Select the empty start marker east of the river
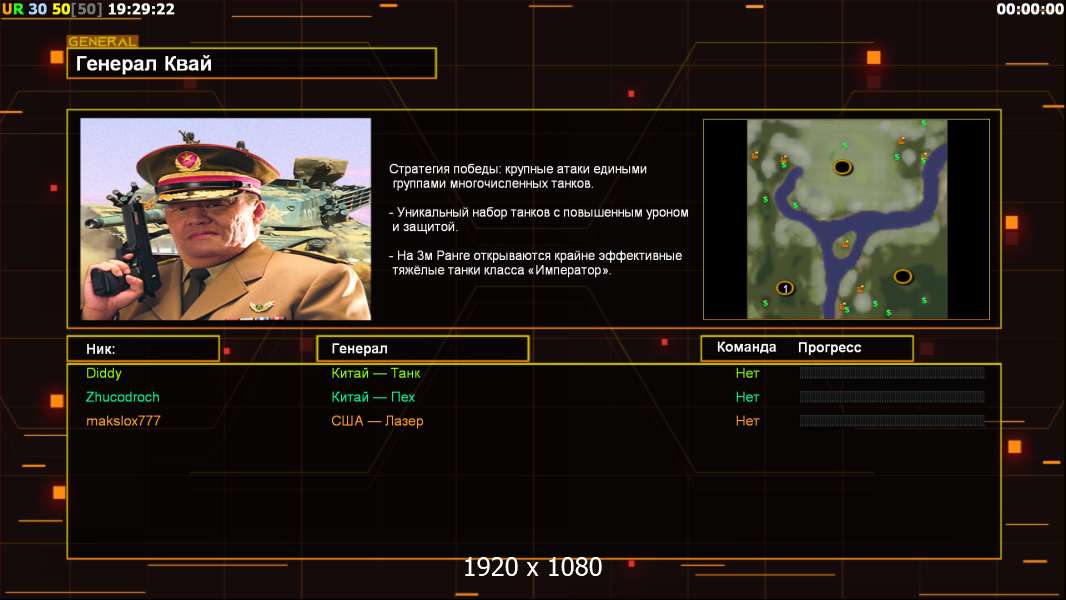Screen dimensions: 1066x600 coord(902,277)
